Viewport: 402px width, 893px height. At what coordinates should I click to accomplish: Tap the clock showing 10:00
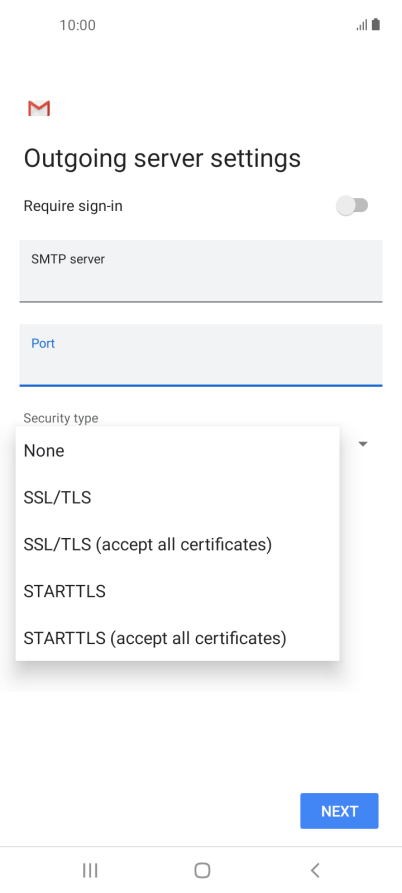tap(77, 25)
